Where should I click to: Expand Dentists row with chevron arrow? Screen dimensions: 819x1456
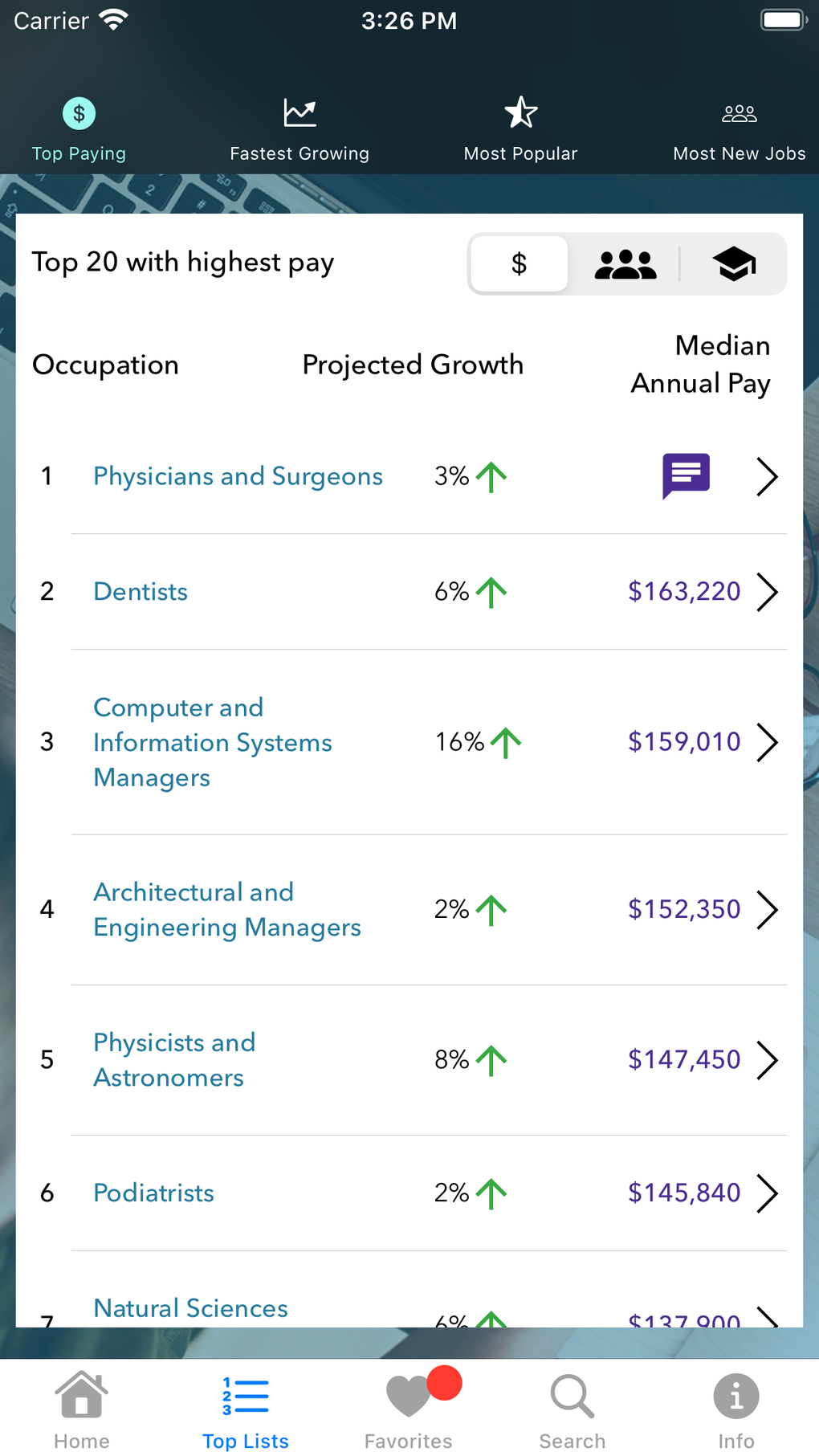768,592
